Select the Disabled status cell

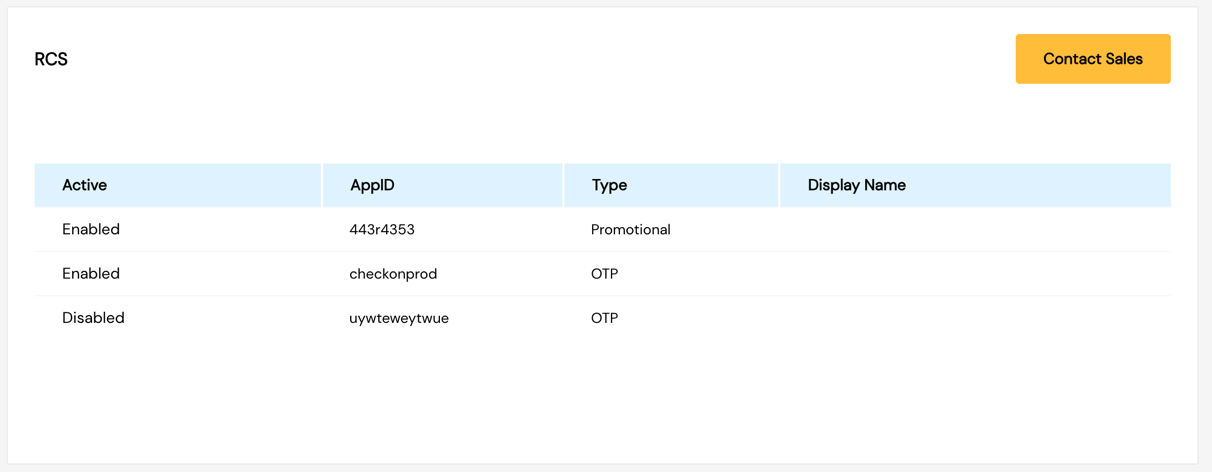click(93, 317)
